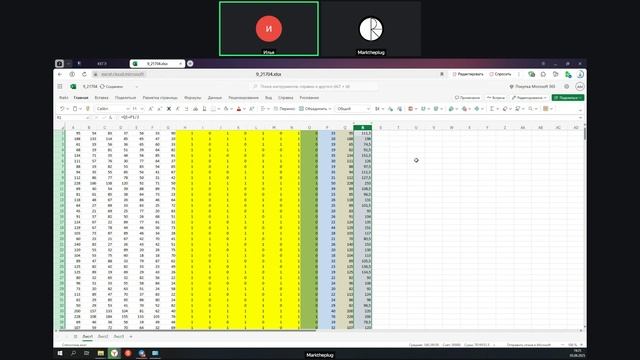Select the Лист2 sheet tab
The width and height of the screenshot is (640, 360).
tap(103, 336)
